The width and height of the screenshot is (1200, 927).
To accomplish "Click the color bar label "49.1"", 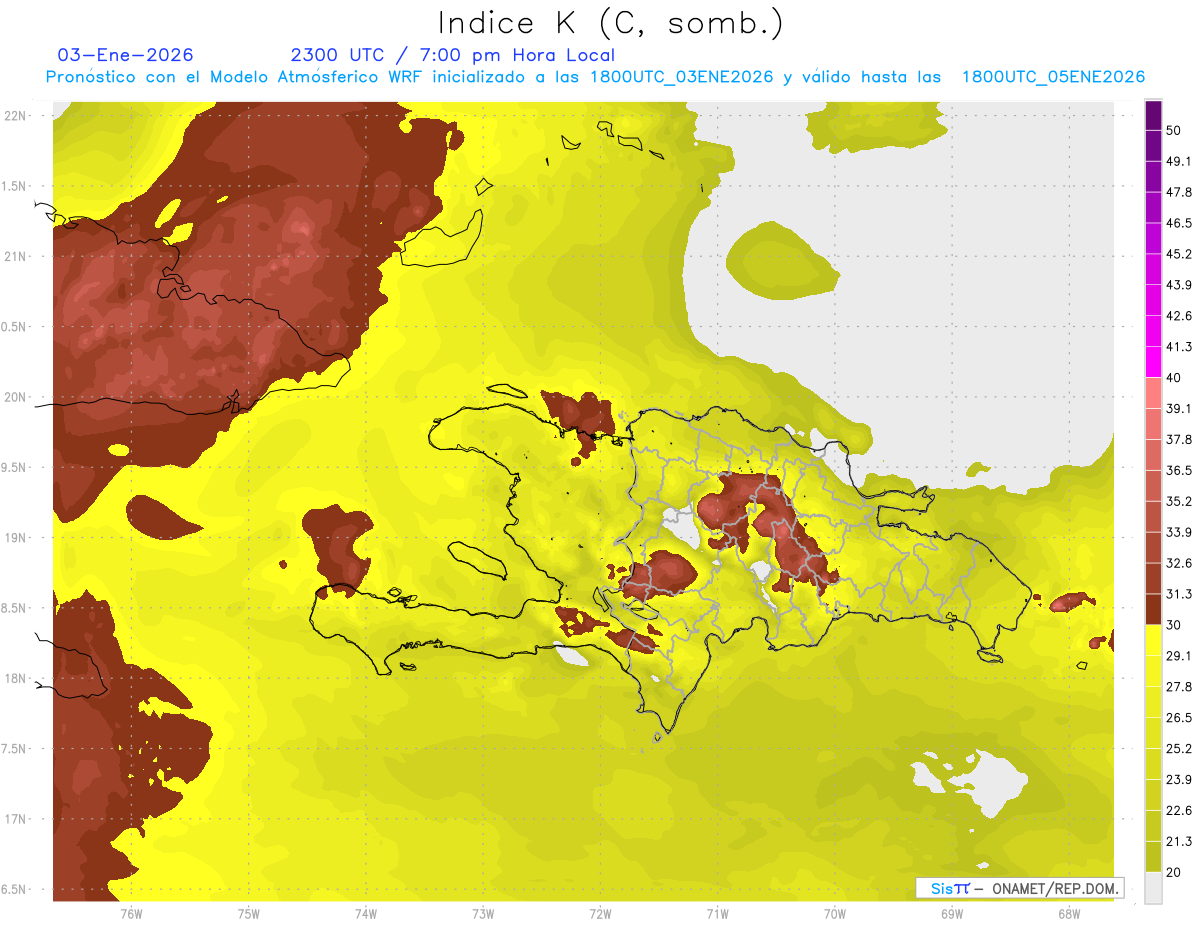I will point(1179,161).
